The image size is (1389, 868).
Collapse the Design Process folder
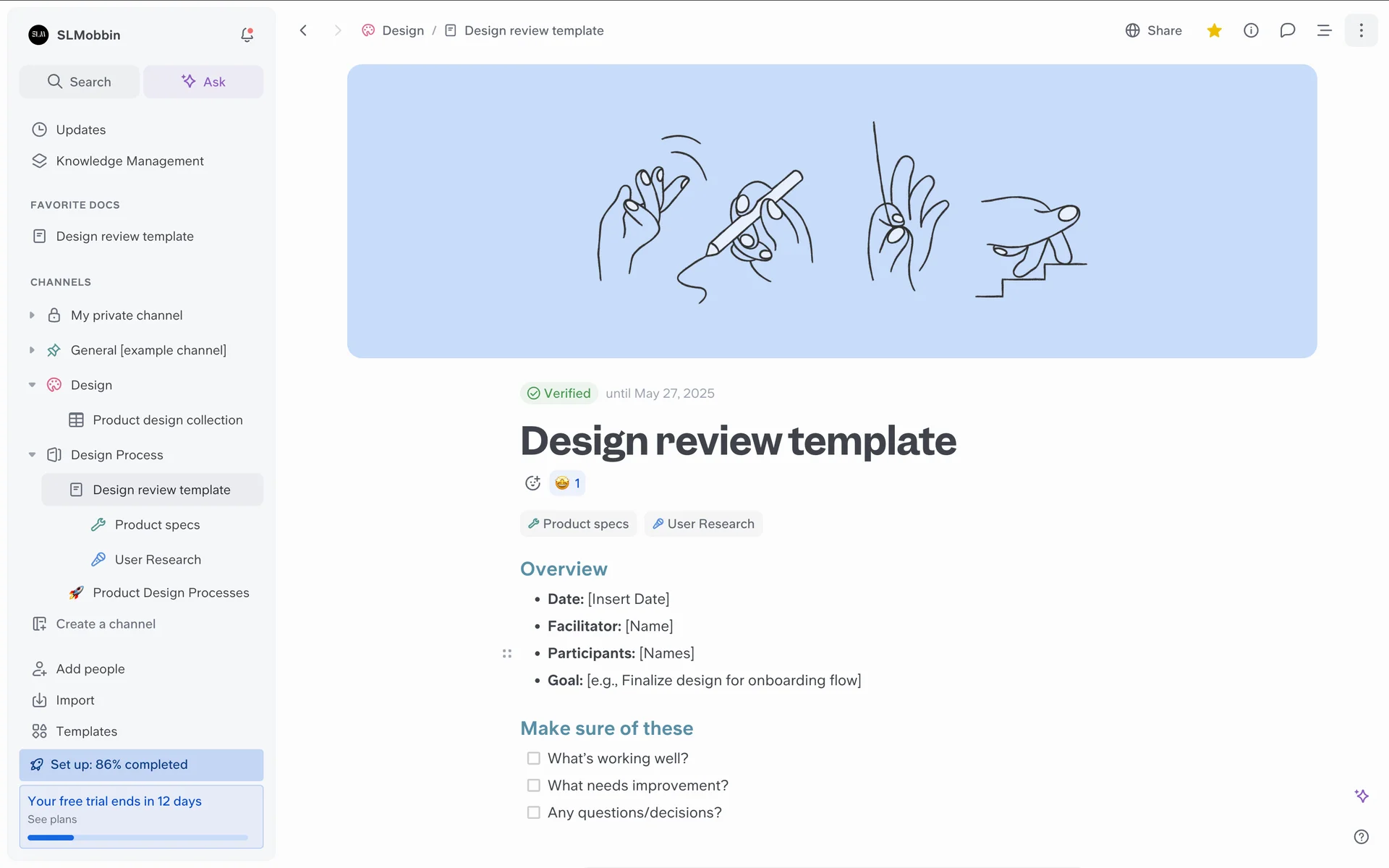(x=32, y=455)
